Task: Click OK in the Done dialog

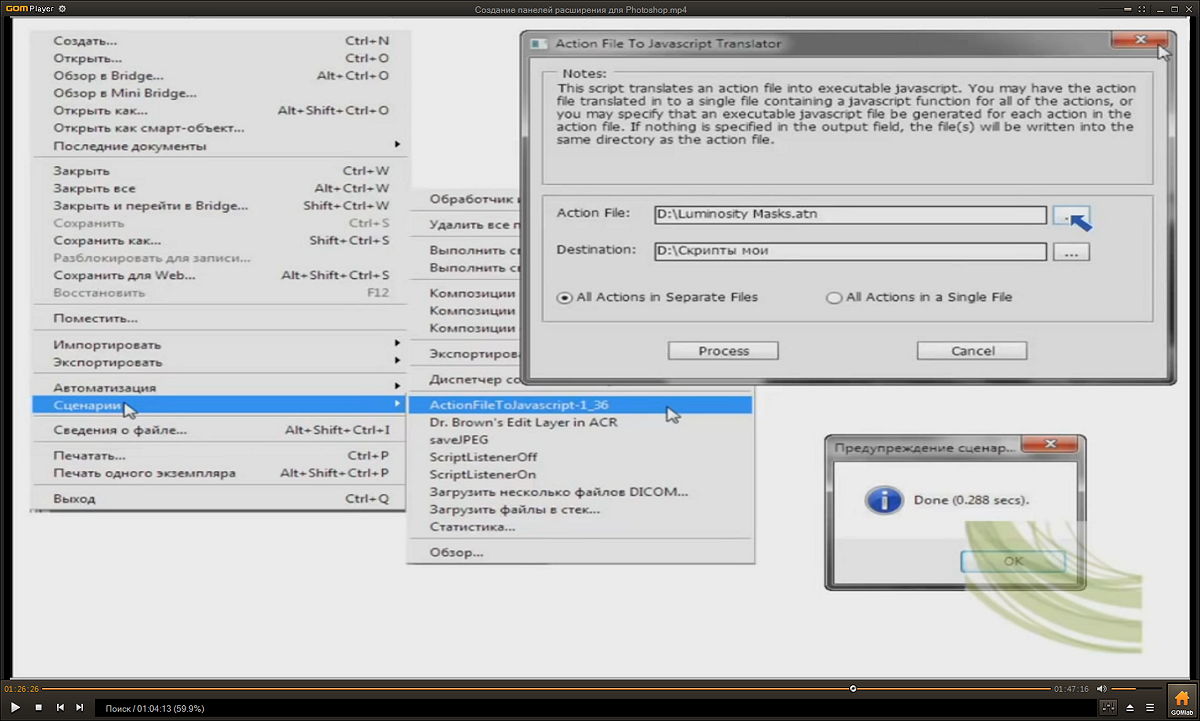Action: 1012,561
